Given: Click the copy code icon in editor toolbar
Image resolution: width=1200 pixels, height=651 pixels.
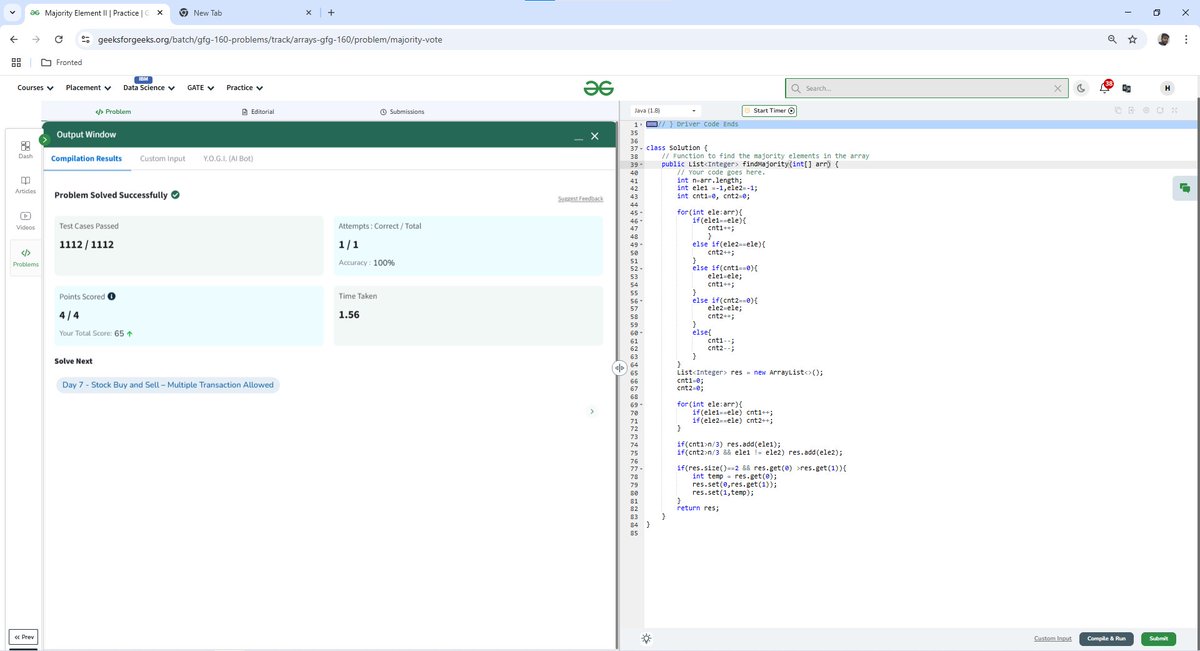Looking at the screenshot, I should (1117, 110).
